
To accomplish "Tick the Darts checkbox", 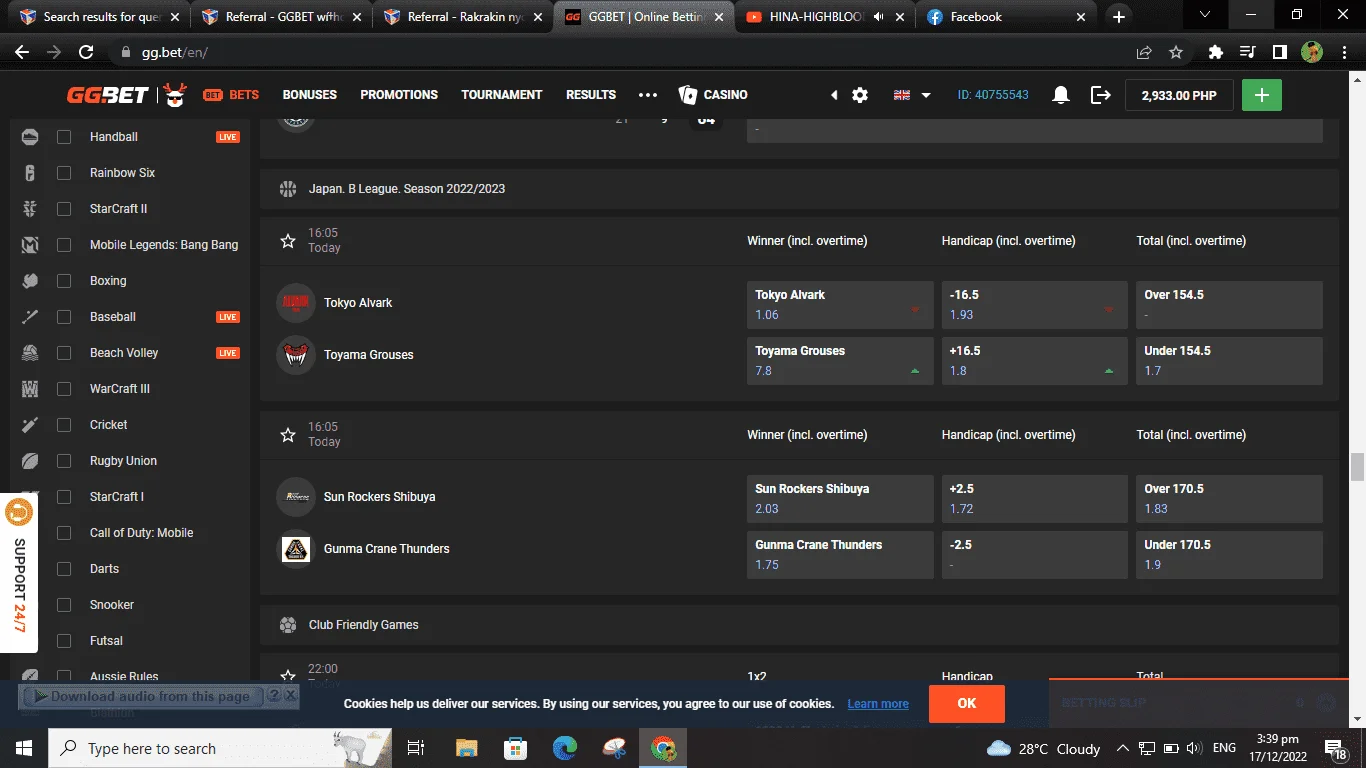I will pyautogui.click(x=64, y=569).
